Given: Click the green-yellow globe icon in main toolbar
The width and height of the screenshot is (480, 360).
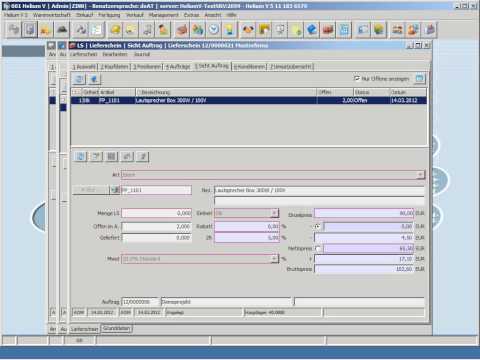Looking at the screenshot, I should coord(379,30).
